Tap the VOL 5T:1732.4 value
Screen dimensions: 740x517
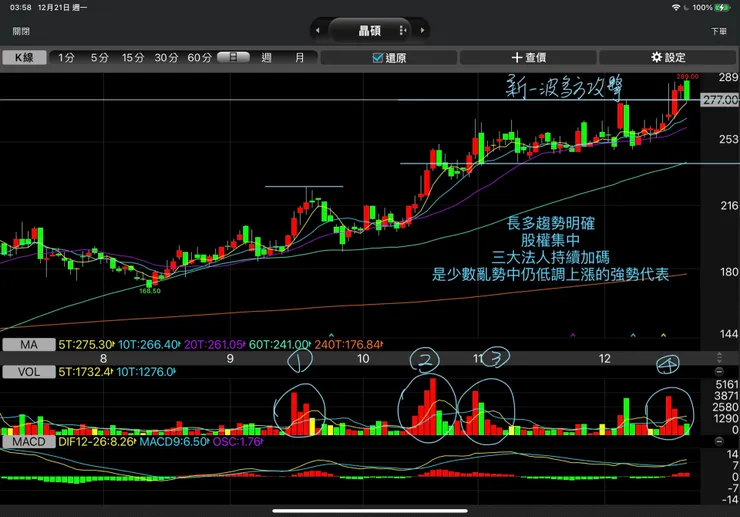[86, 372]
